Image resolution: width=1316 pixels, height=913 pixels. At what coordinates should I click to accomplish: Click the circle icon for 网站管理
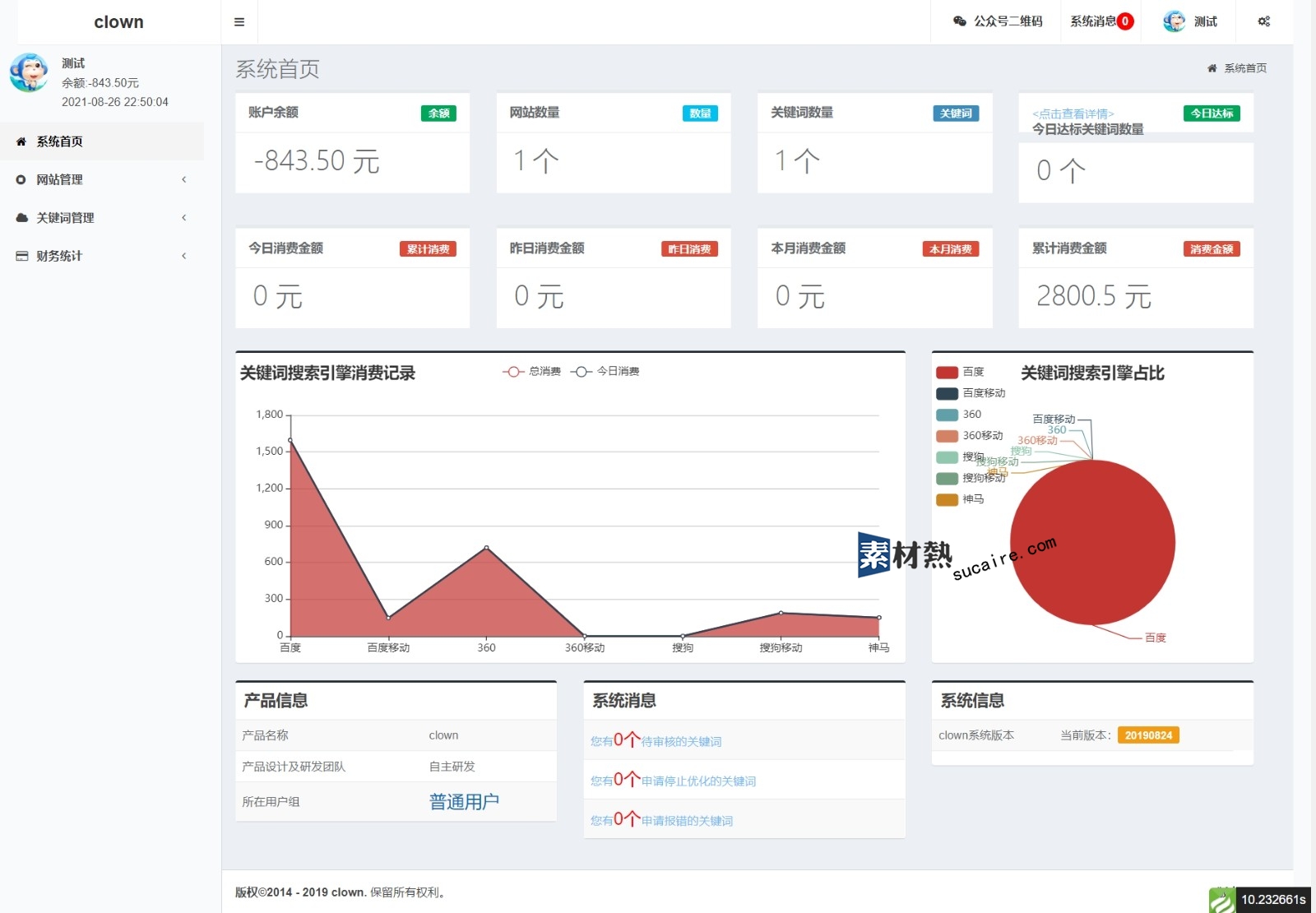21,179
